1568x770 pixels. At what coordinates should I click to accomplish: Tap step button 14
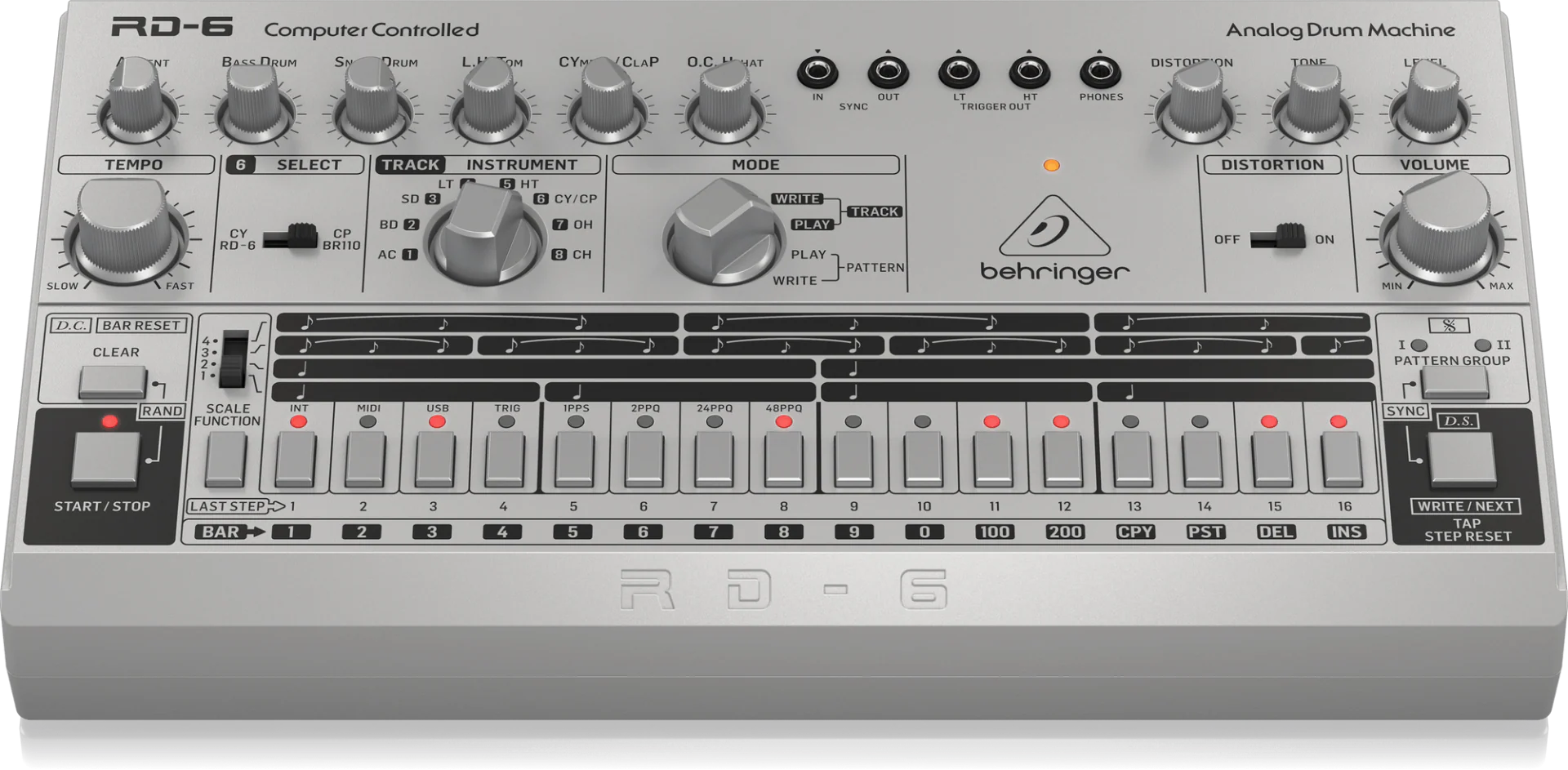[x=1202, y=460]
